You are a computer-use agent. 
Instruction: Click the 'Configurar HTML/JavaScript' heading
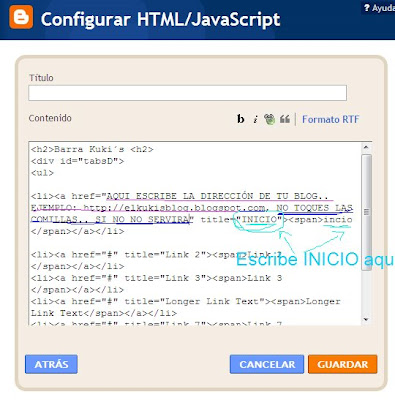point(160,19)
